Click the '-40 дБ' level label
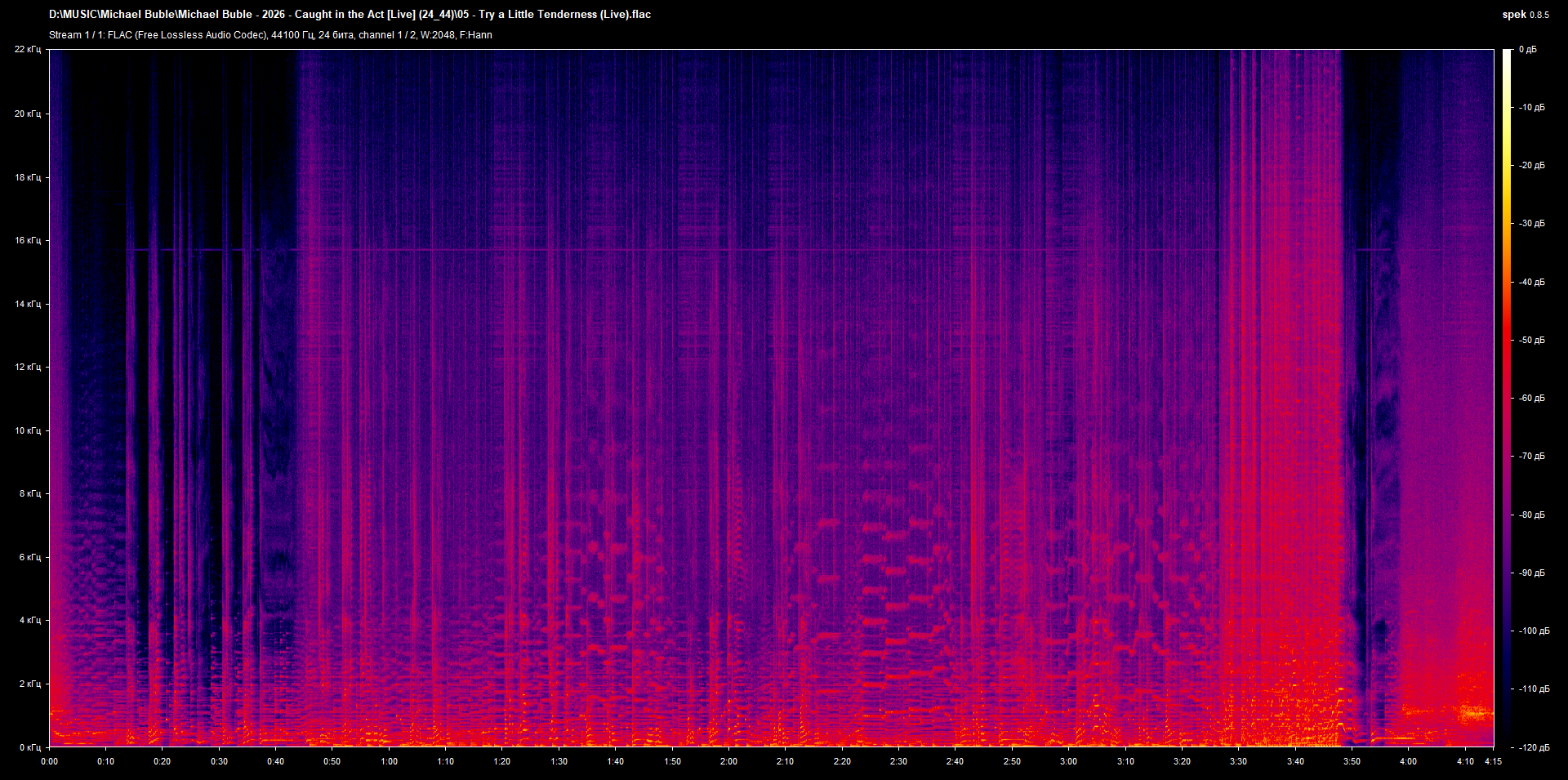The height and width of the screenshot is (780, 1568). pos(1531,283)
